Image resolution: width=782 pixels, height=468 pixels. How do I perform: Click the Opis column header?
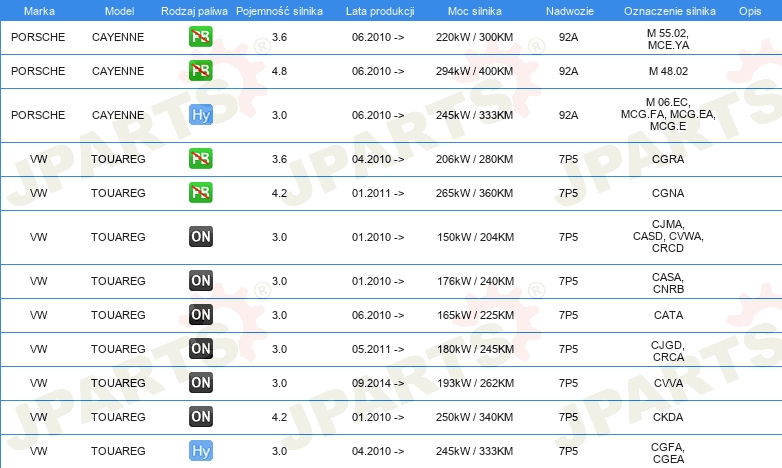[750, 11]
